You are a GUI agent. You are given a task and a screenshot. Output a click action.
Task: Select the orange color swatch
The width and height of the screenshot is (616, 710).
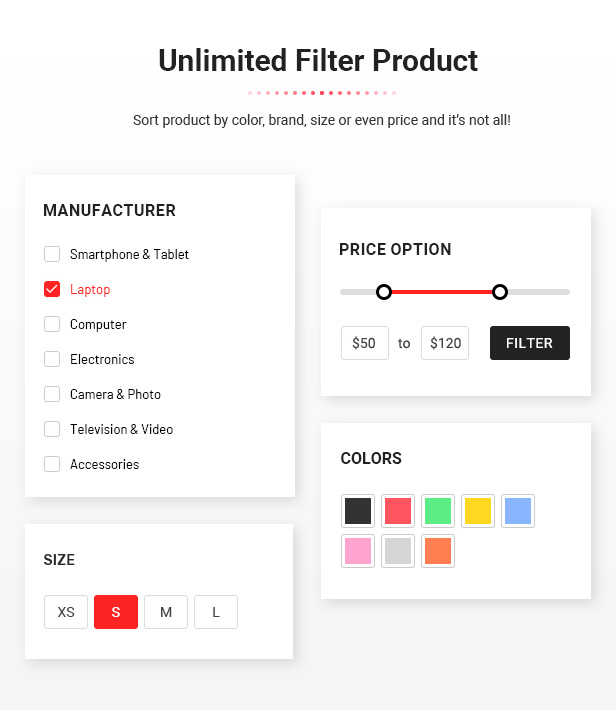tap(438, 551)
